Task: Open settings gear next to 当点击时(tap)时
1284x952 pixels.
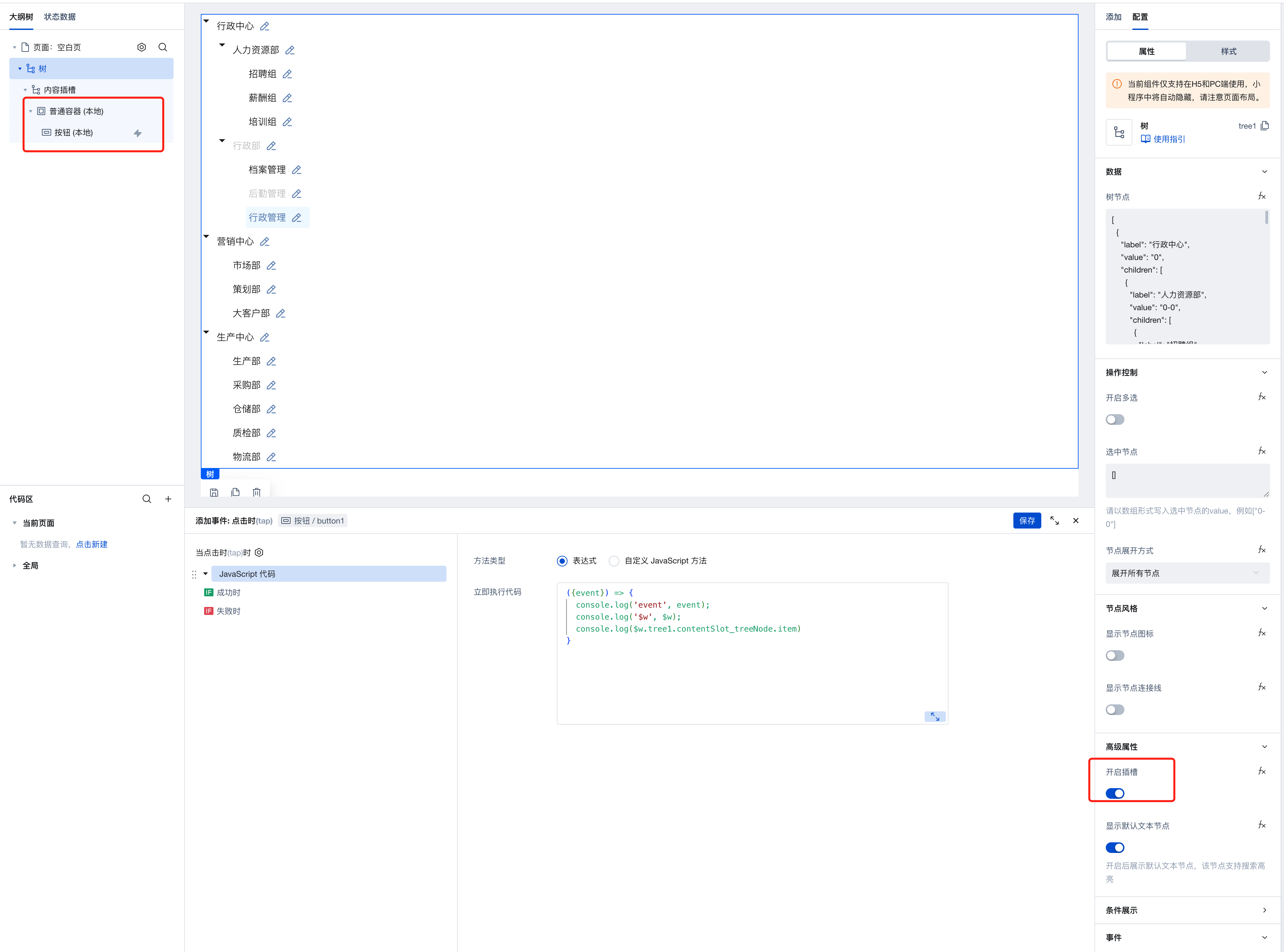Action: click(259, 553)
